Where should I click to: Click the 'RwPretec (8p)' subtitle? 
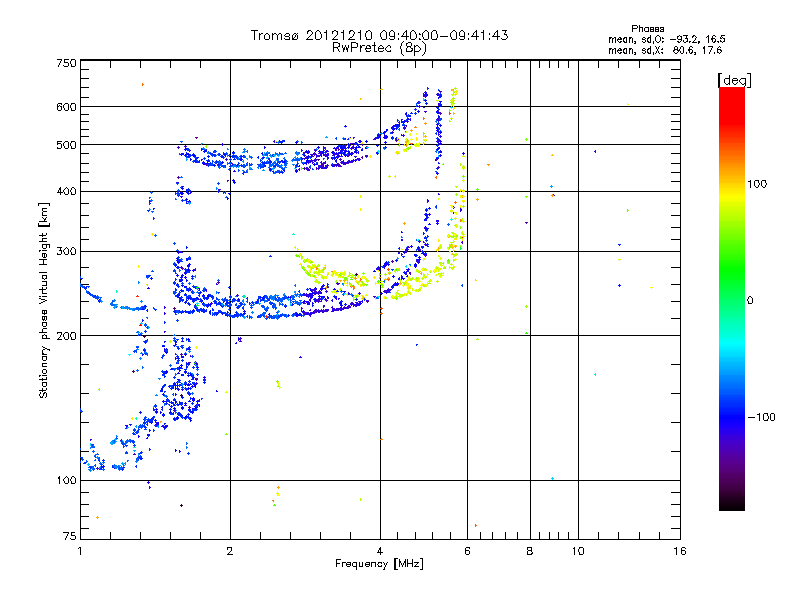(379, 48)
